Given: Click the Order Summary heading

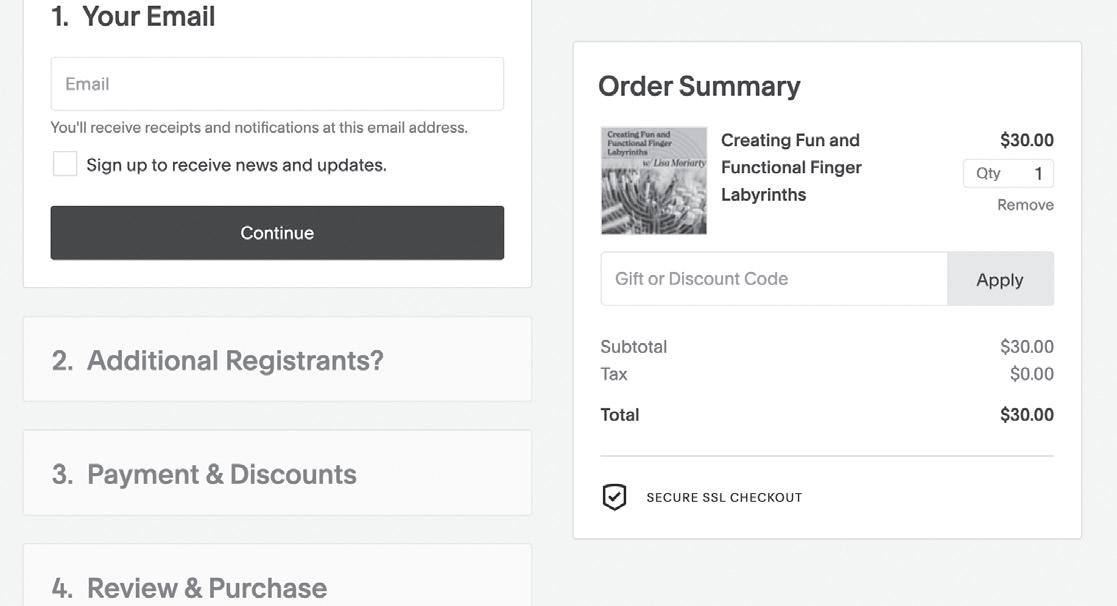Looking at the screenshot, I should pyautogui.click(x=699, y=86).
